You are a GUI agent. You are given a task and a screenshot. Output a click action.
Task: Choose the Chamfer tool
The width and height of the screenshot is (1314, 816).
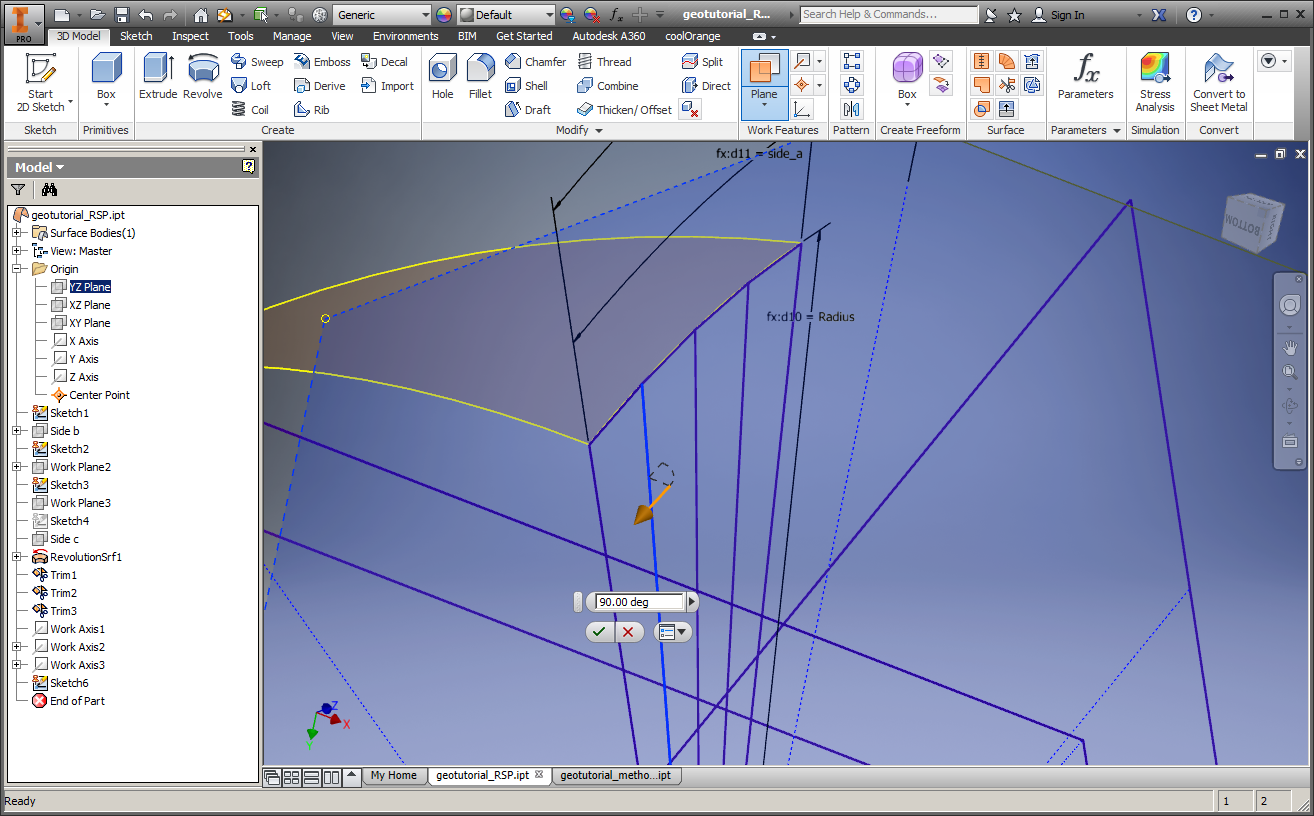[535, 62]
